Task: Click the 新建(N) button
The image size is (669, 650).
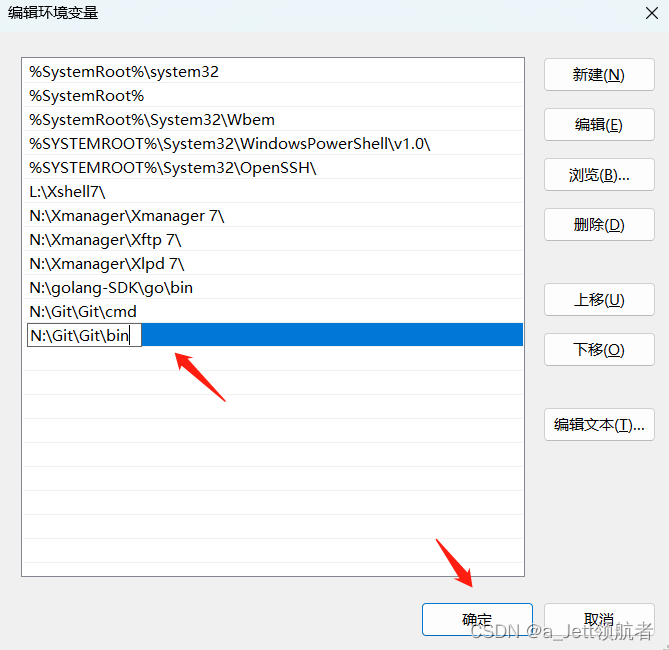Action: point(599,75)
